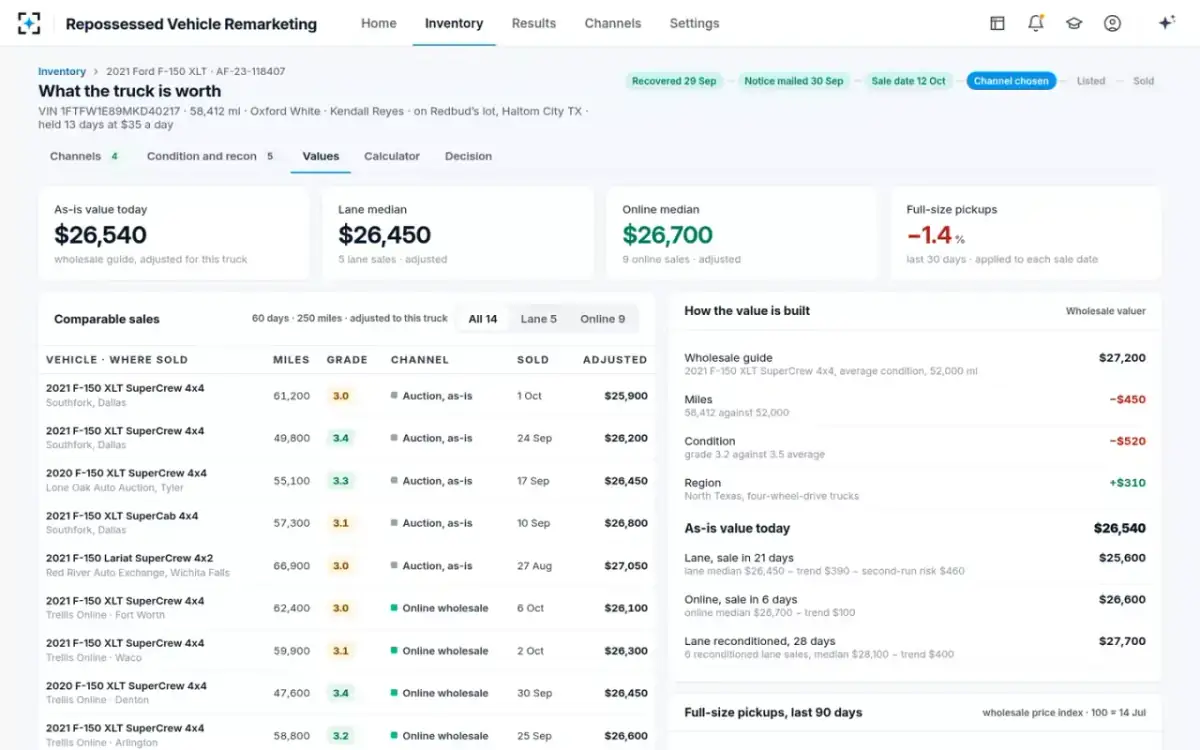This screenshot has height=750, width=1200.
Task: Click the 61,200 miles cell
Action: point(291,396)
